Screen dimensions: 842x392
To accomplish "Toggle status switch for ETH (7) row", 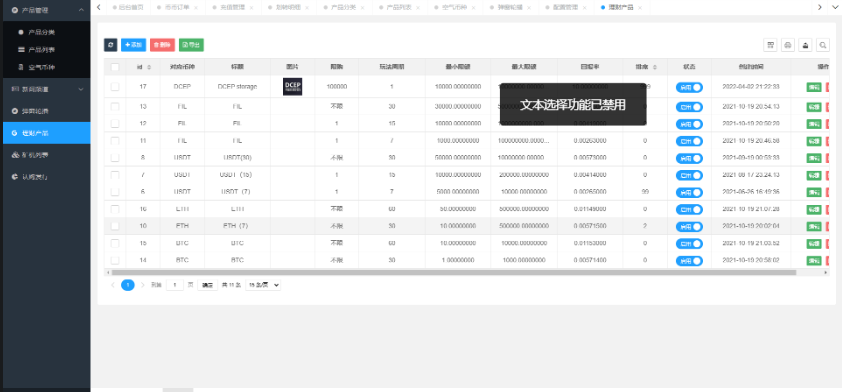I will point(689,227).
